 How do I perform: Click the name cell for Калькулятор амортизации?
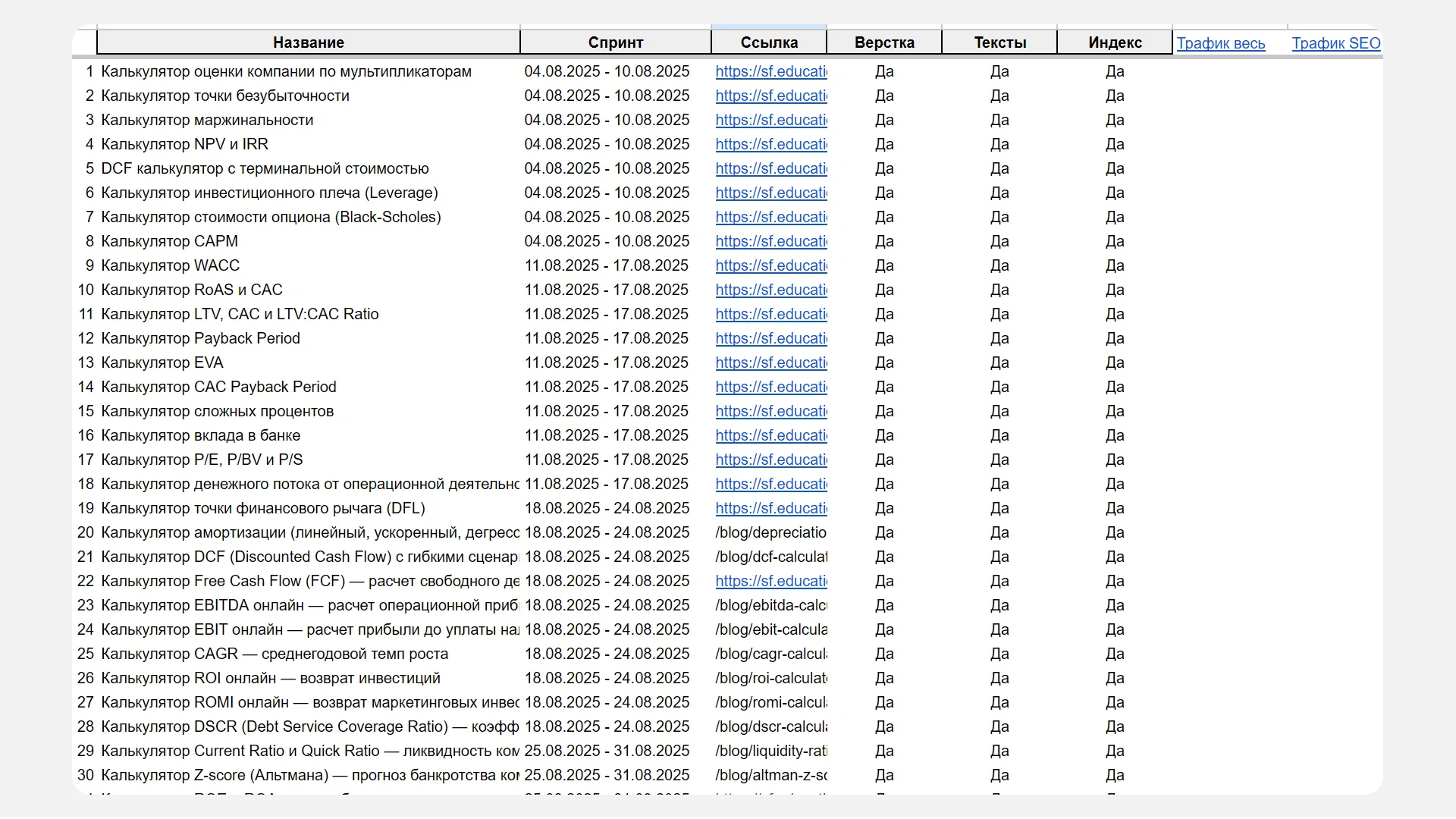click(310, 532)
